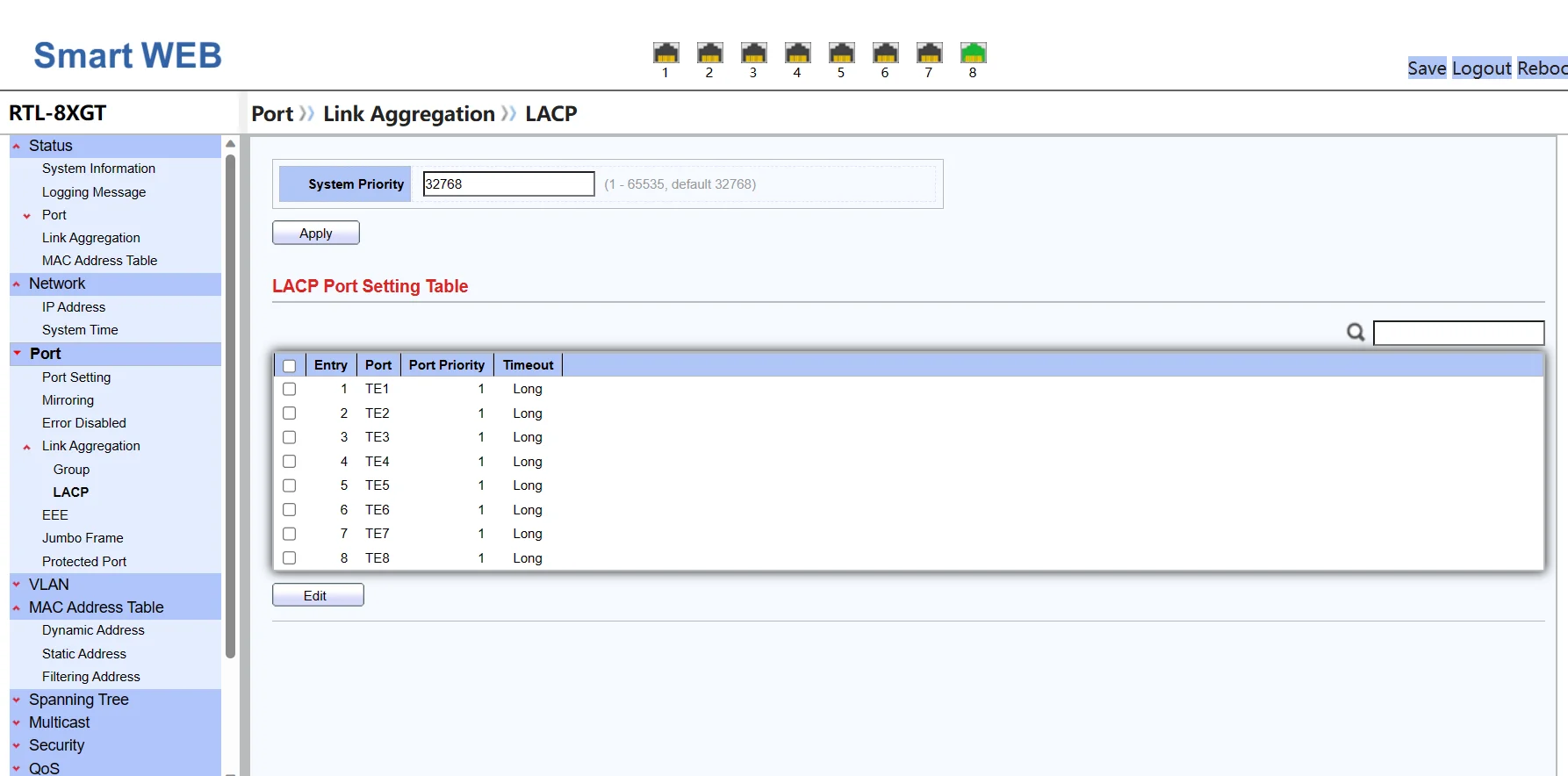Click the System Priority input field
This screenshot has width=1568, height=776.
[x=508, y=184]
